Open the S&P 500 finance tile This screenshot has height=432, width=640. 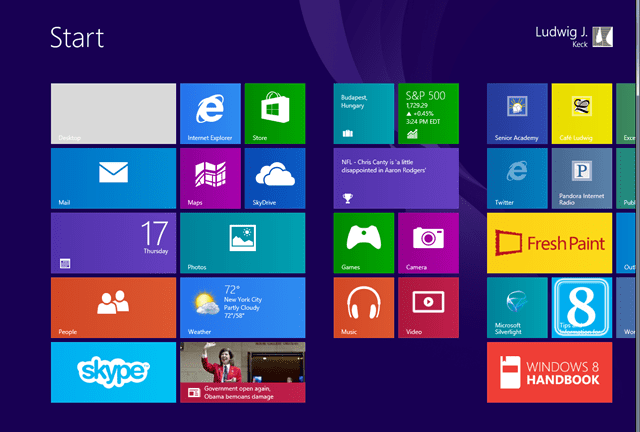pyautogui.click(x=428, y=113)
